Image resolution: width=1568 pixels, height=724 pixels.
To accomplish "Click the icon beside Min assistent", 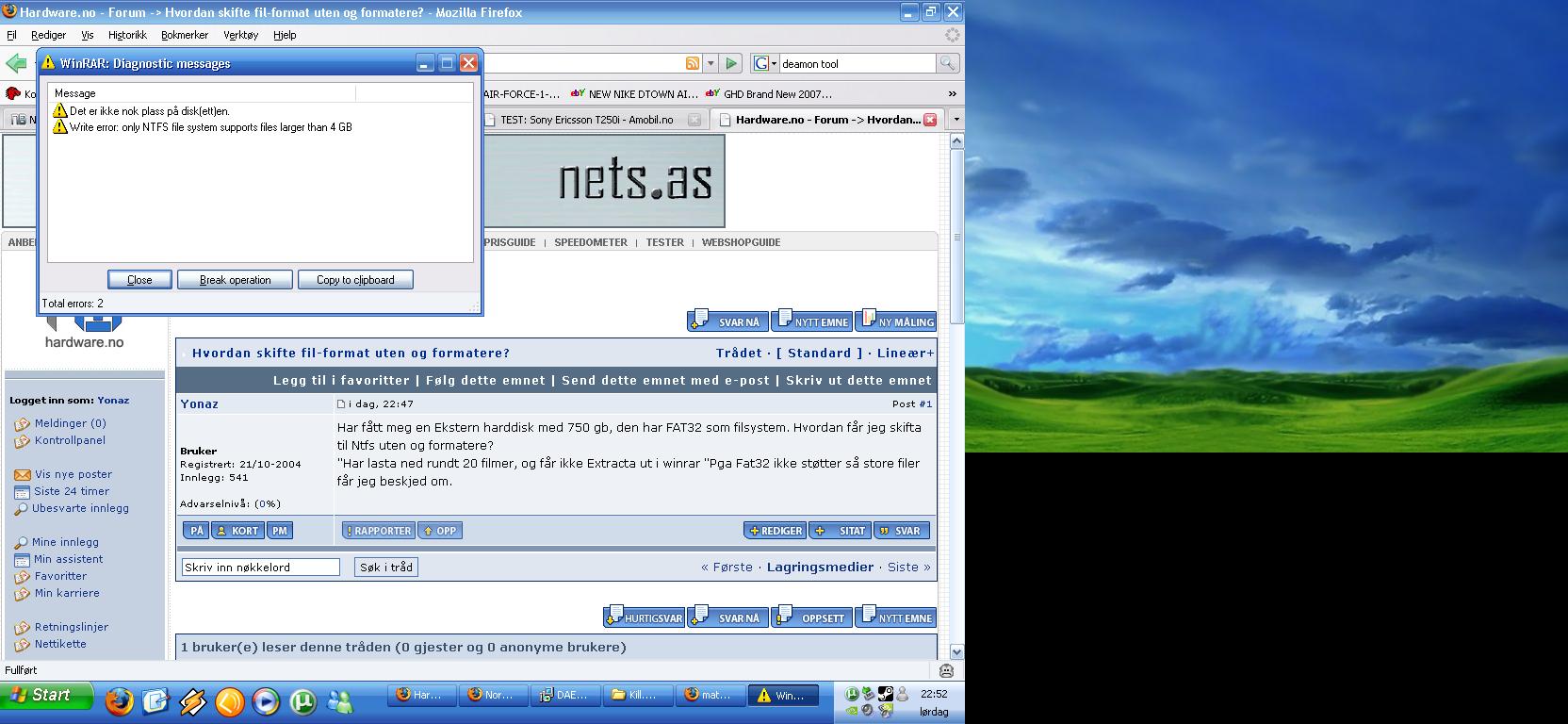I will (x=23, y=560).
